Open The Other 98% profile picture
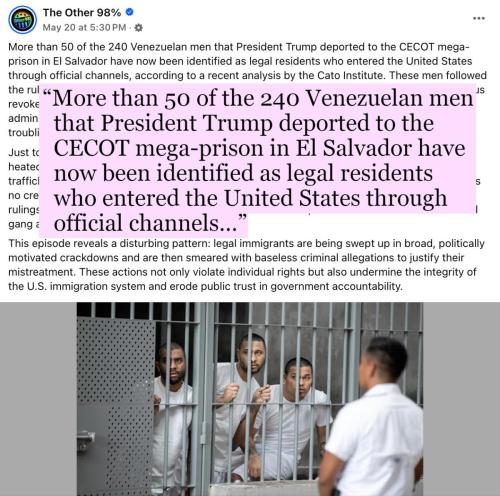The width and height of the screenshot is (500, 496). click(x=22, y=20)
